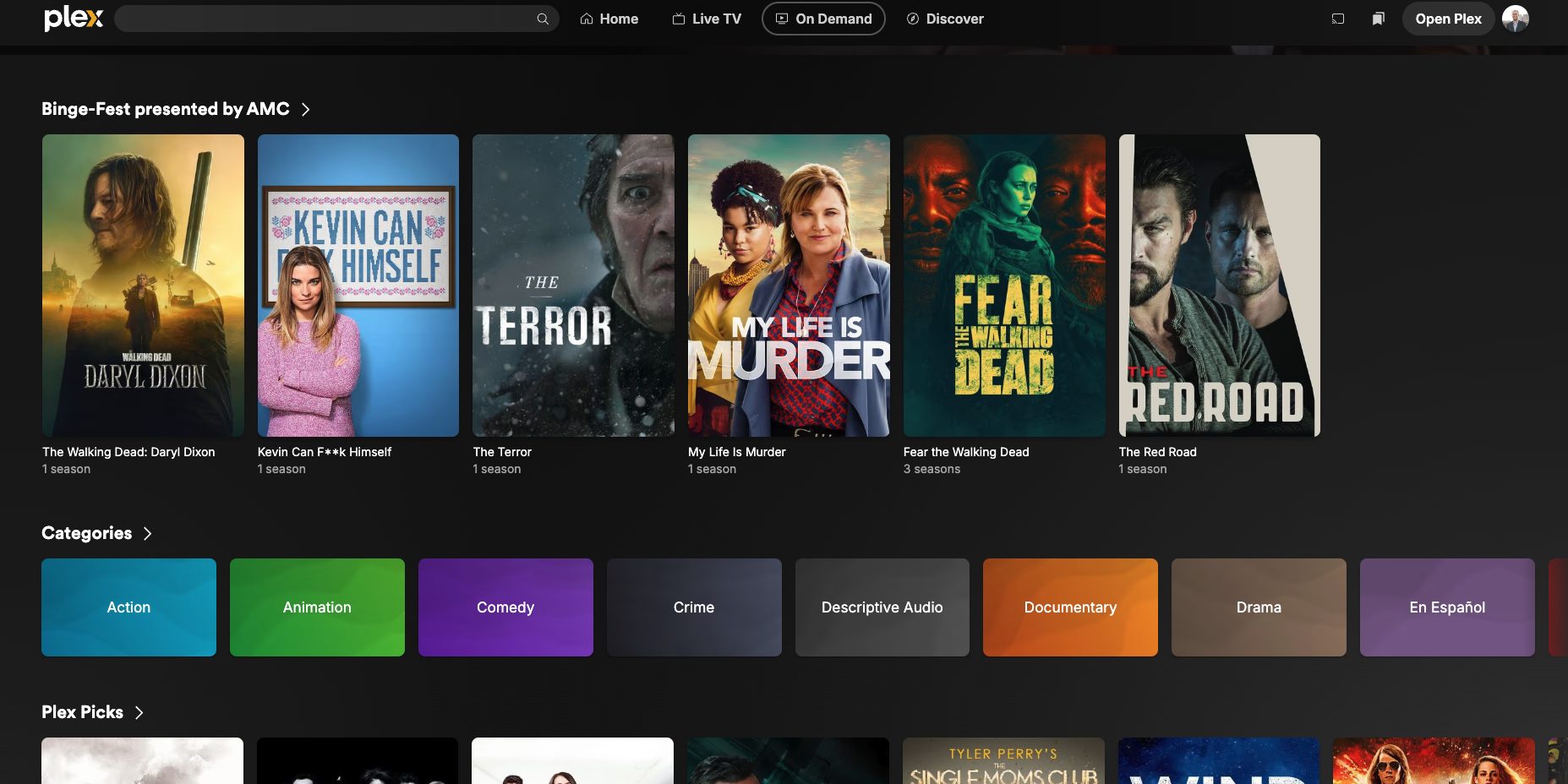Select the Action category tile

pyautogui.click(x=128, y=607)
